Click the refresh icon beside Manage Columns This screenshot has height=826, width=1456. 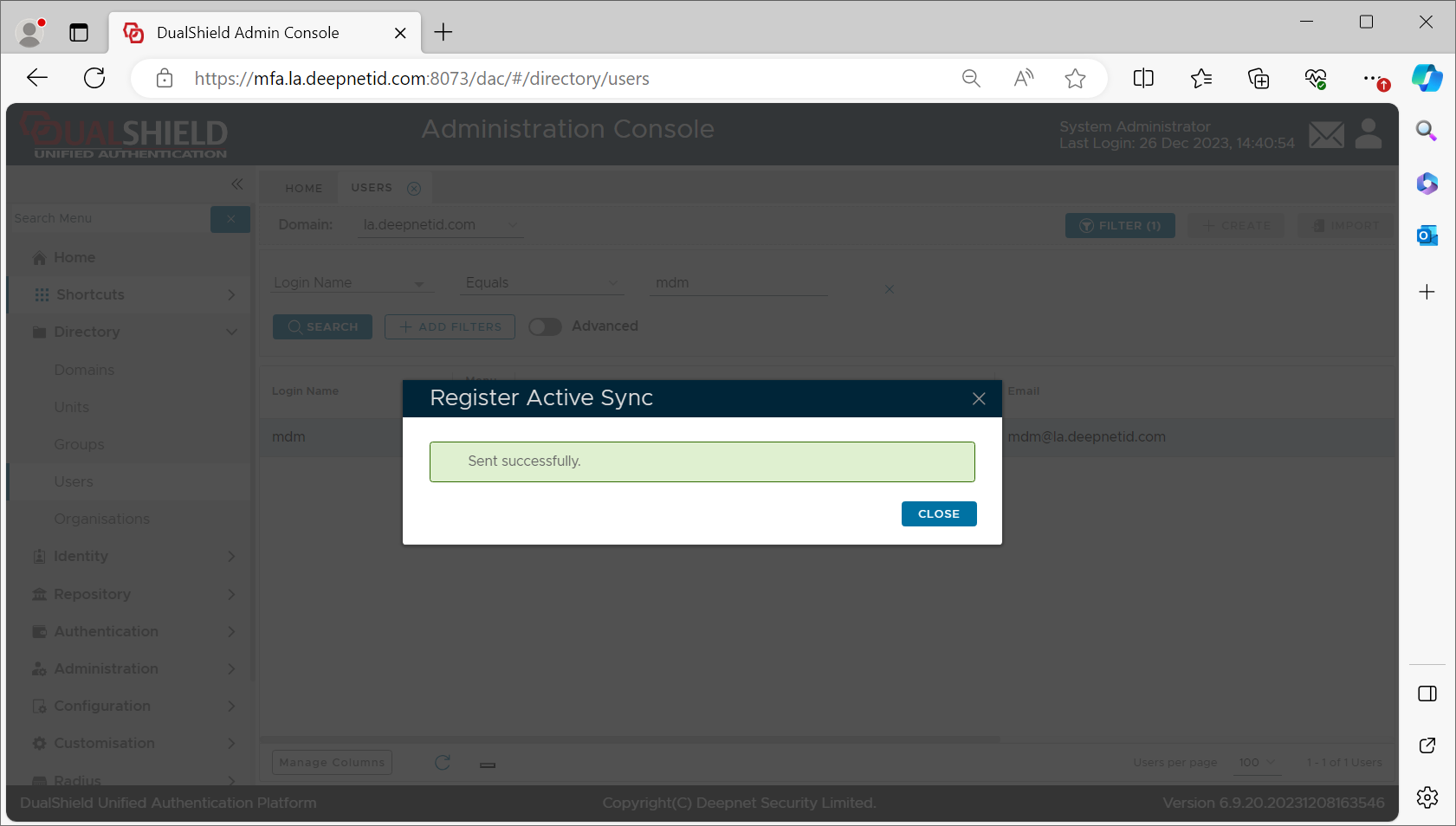(x=443, y=763)
